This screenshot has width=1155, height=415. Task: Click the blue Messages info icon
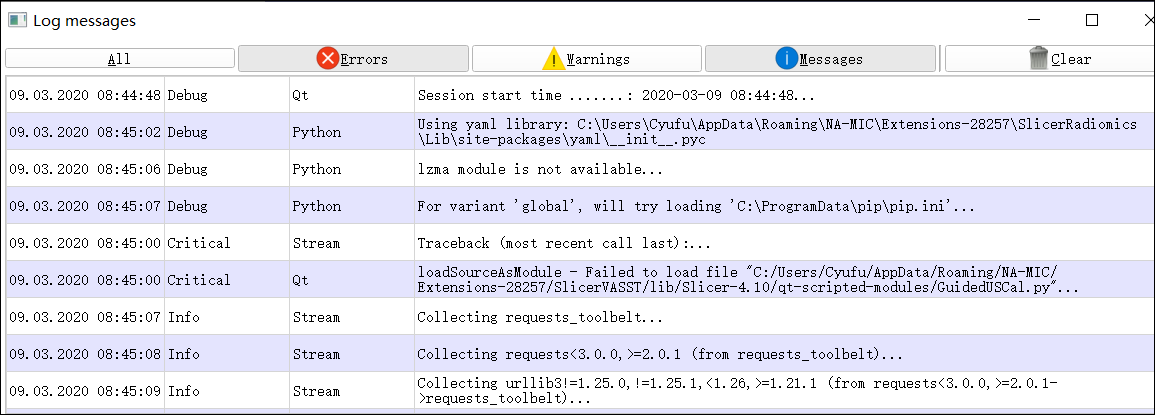click(787, 58)
